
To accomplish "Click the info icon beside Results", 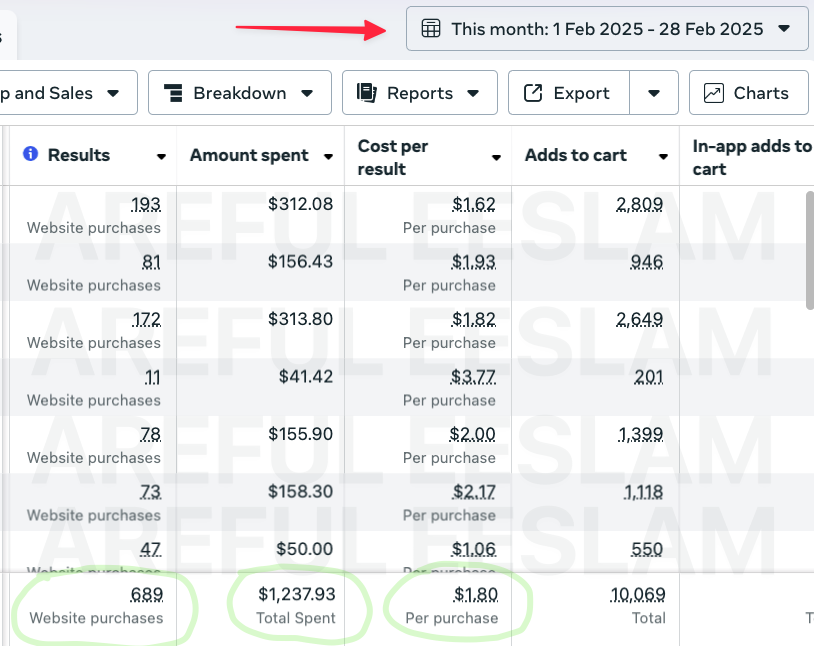I will [x=30, y=154].
